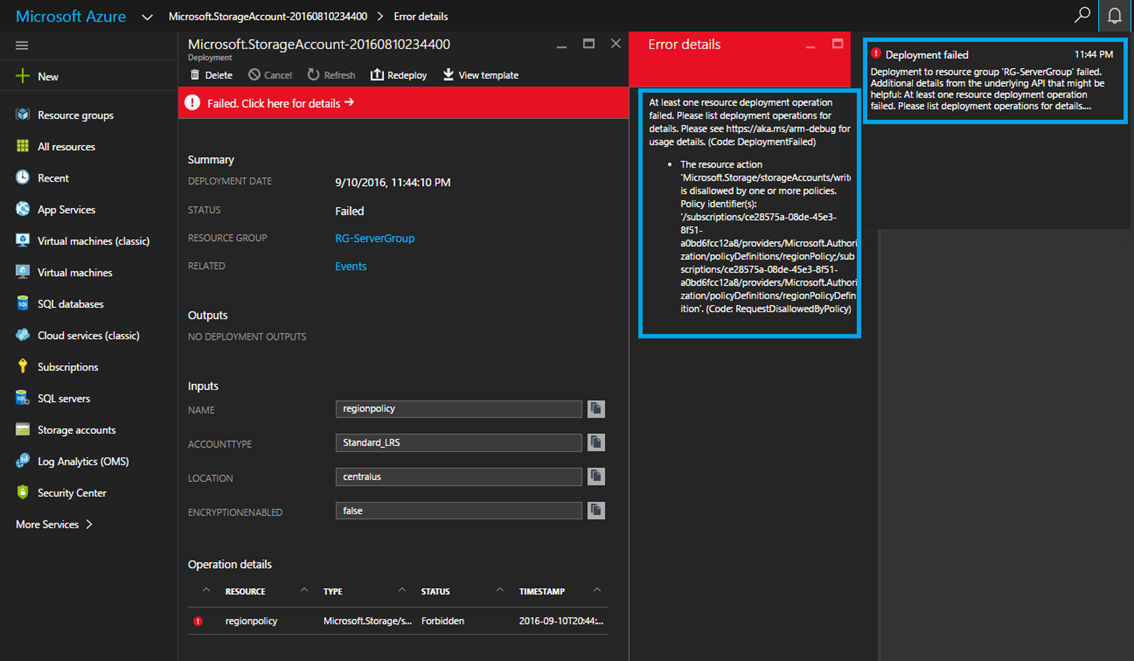1134x661 pixels.
Task: Click the Storage accounts icon
Action: pyautogui.click(x=22, y=430)
